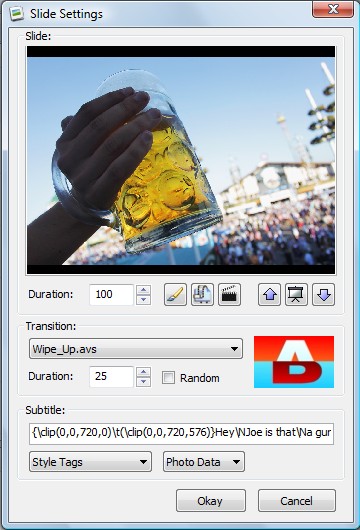Click the transition duration field showing 25

tap(112, 377)
